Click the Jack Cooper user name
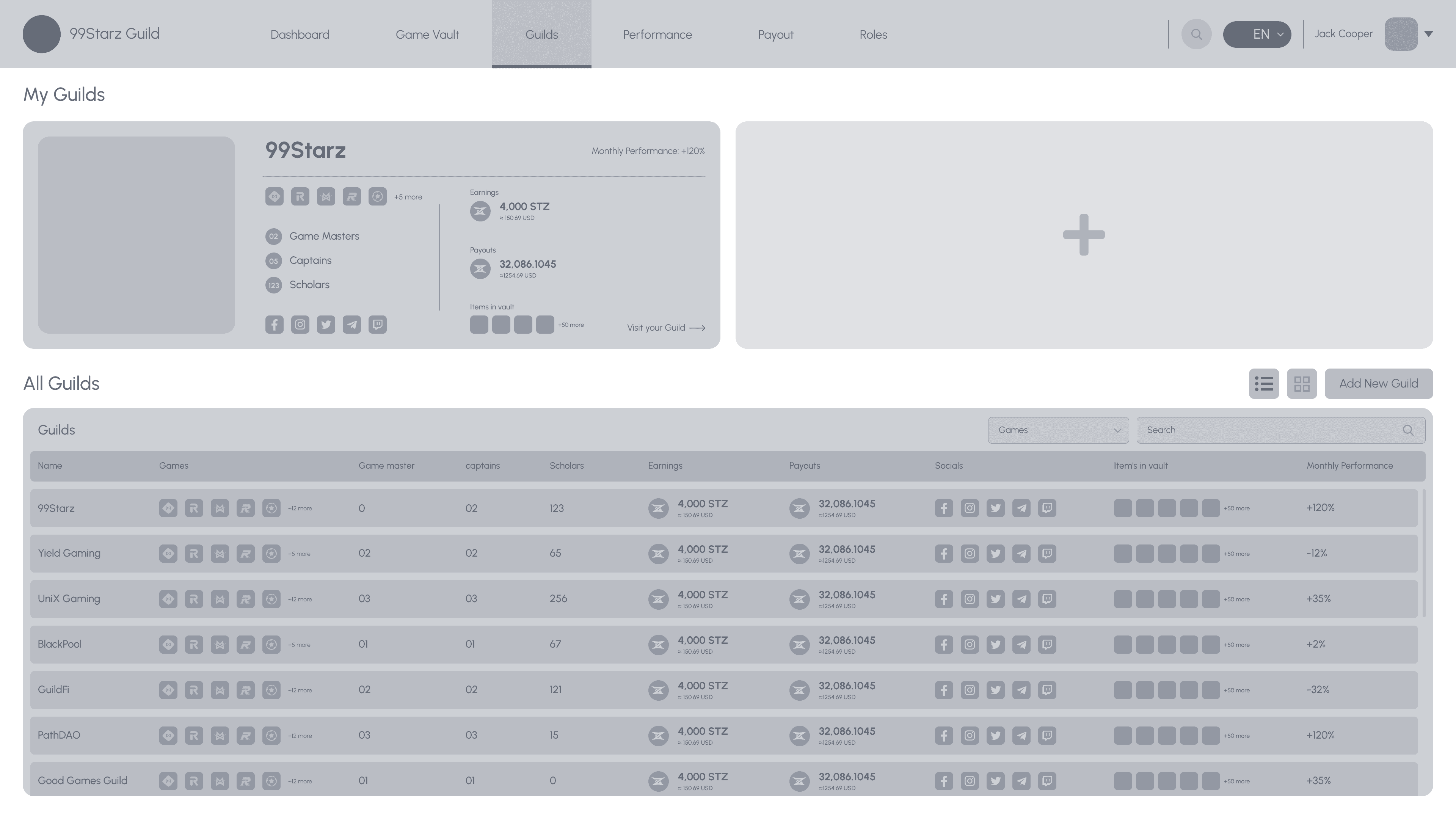The height and width of the screenshot is (819, 1456). pyautogui.click(x=1343, y=34)
